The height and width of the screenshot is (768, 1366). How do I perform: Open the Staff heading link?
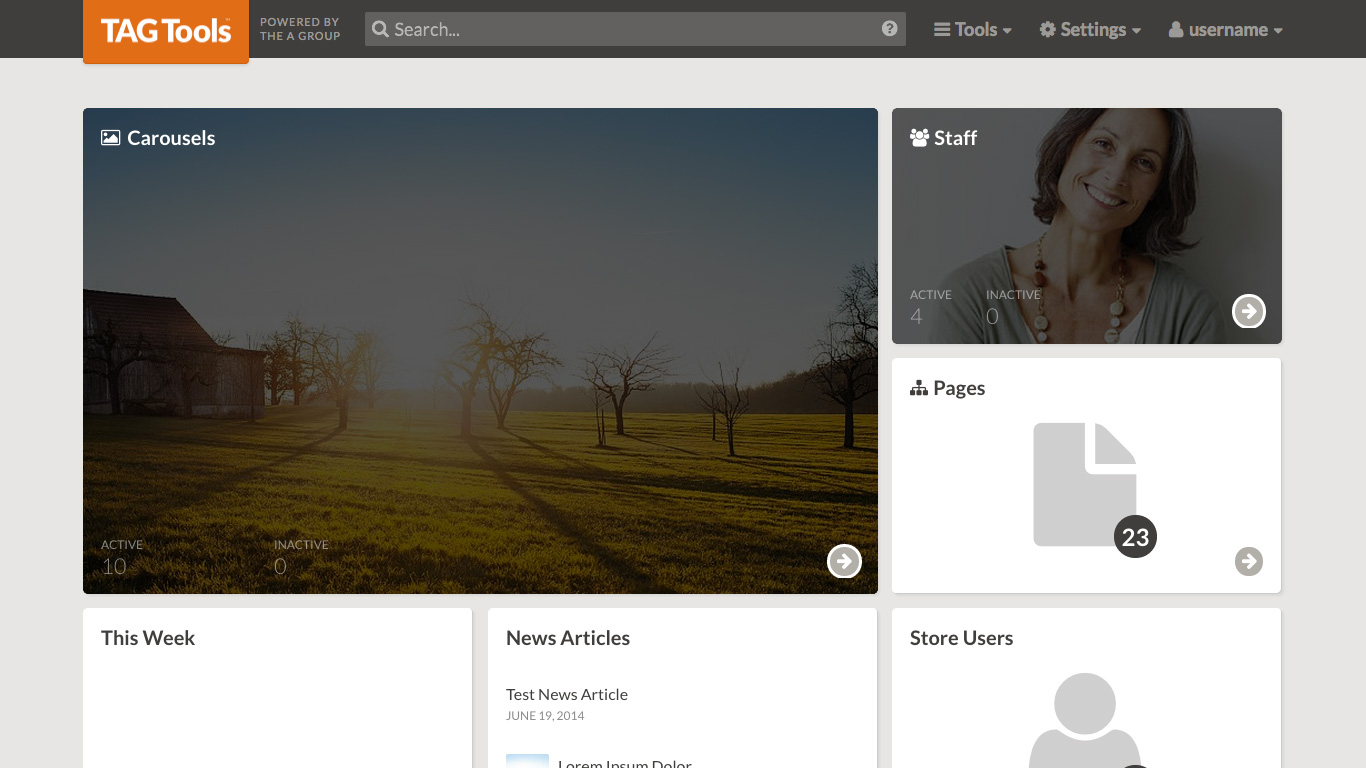pyautogui.click(x=955, y=138)
